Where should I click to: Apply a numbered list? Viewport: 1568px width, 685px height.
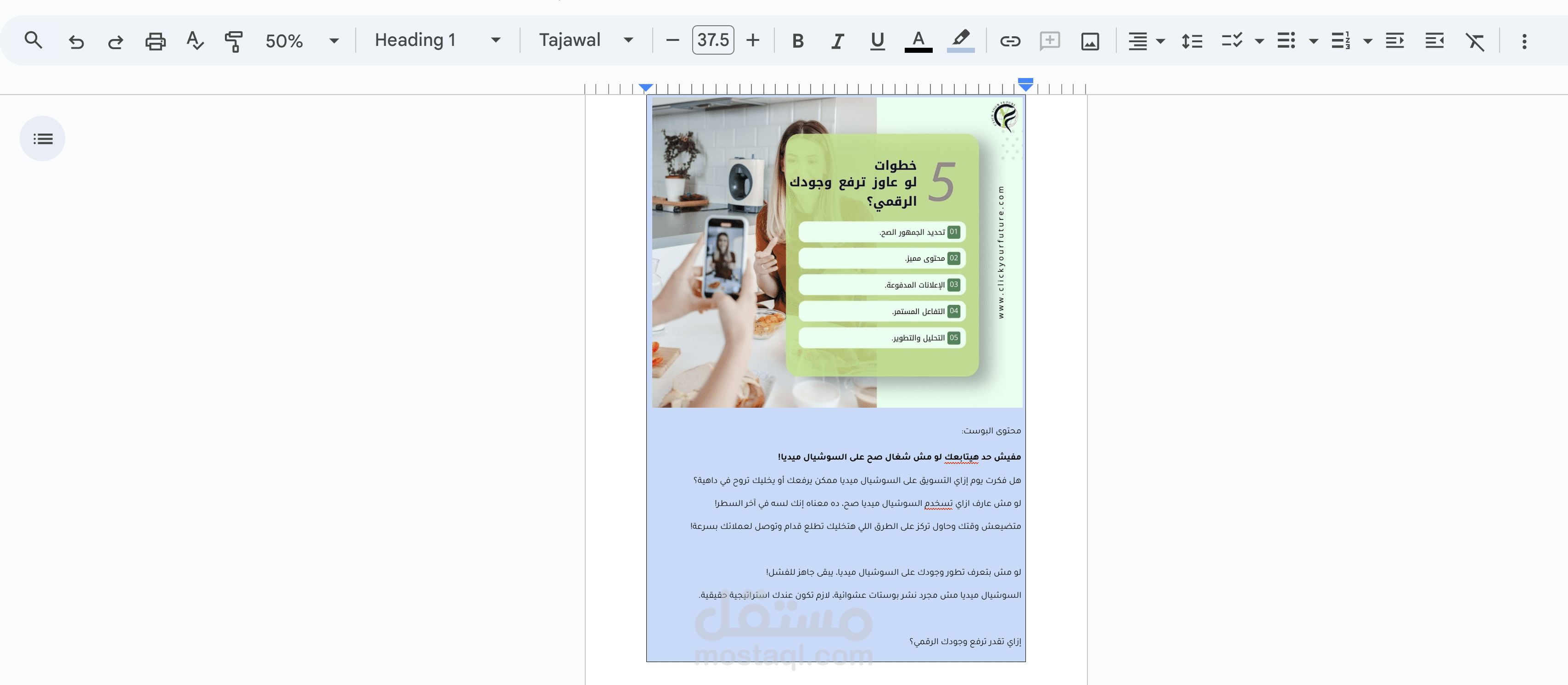click(x=1340, y=41)
